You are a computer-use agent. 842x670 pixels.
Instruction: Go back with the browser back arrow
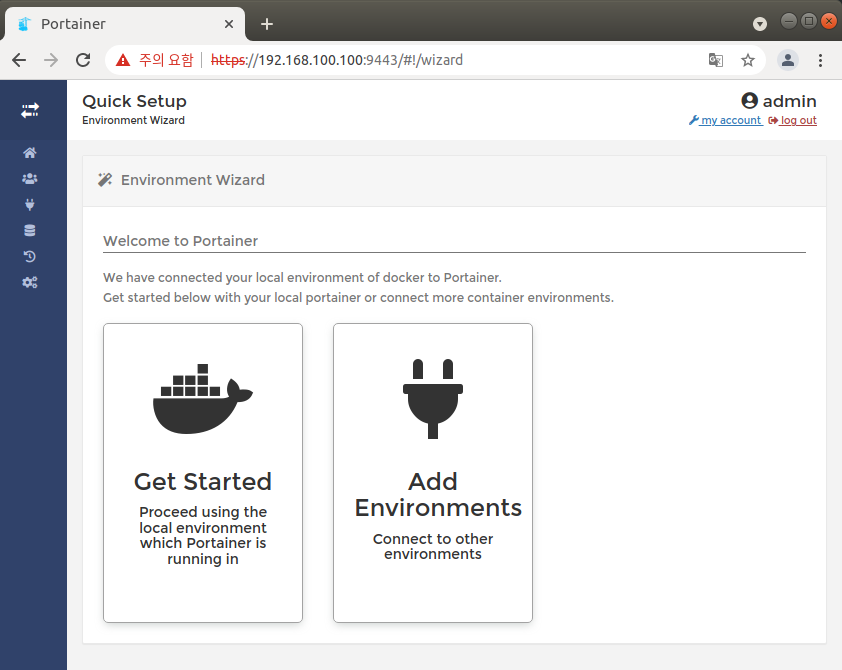[19, 60]
